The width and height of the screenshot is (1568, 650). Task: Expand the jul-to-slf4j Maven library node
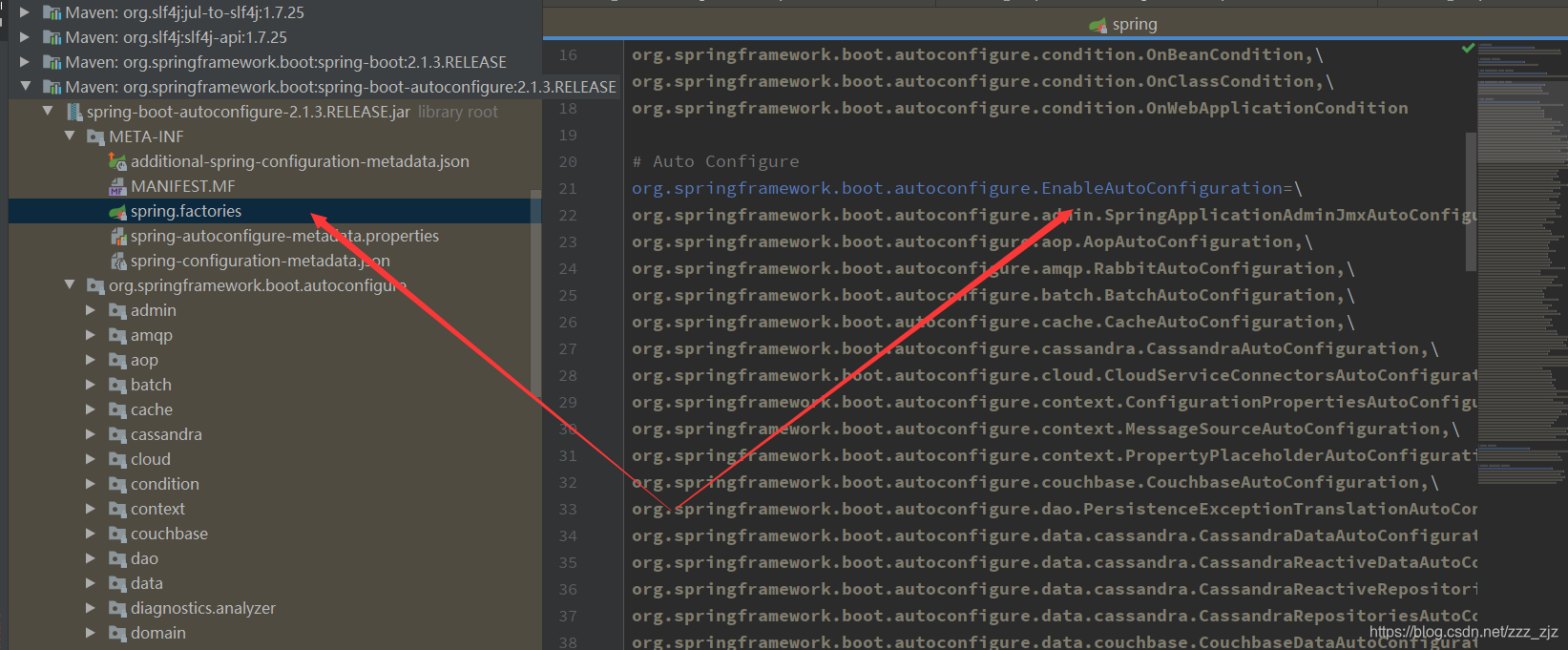pos(25,12)
